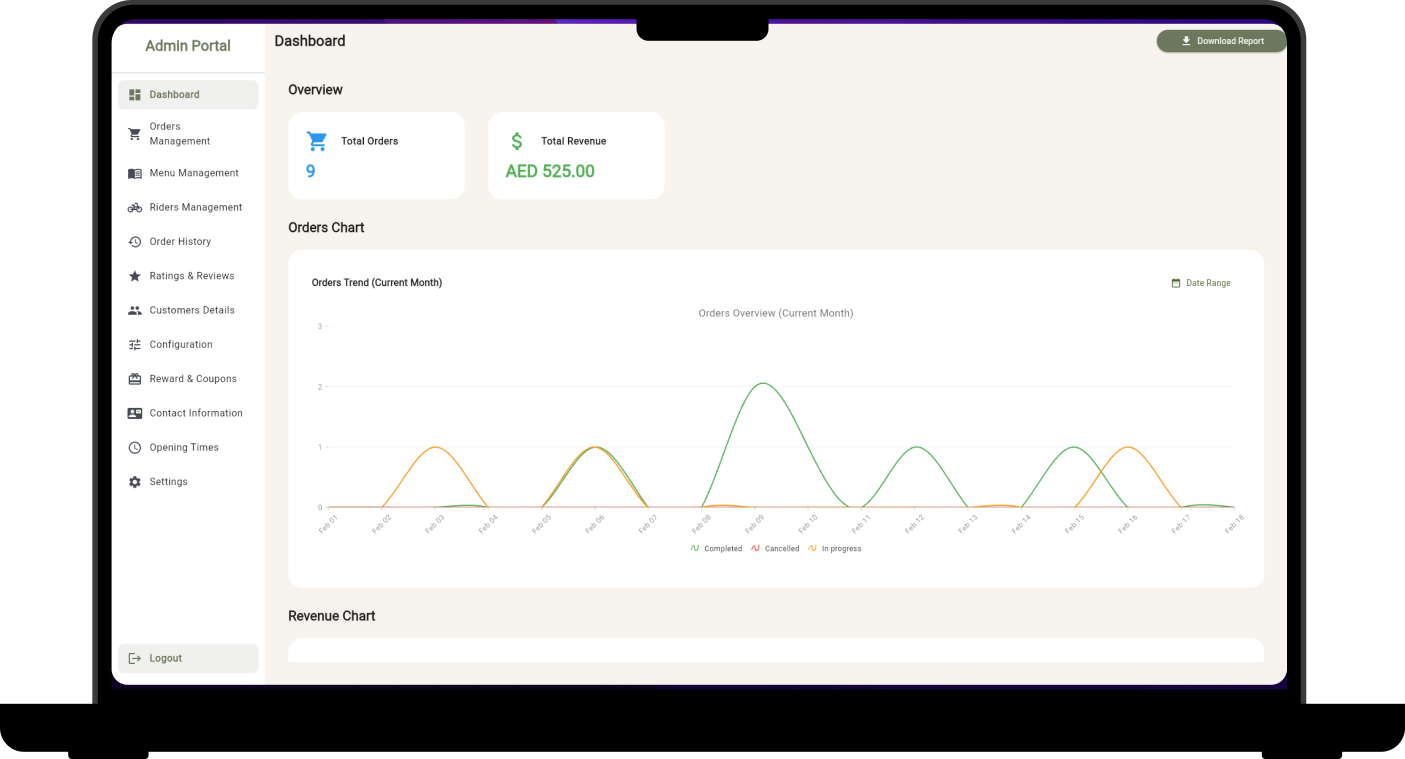Click the AED 525.00 revenue value
The image size is (1405, 759).
[x=550, y=171]
